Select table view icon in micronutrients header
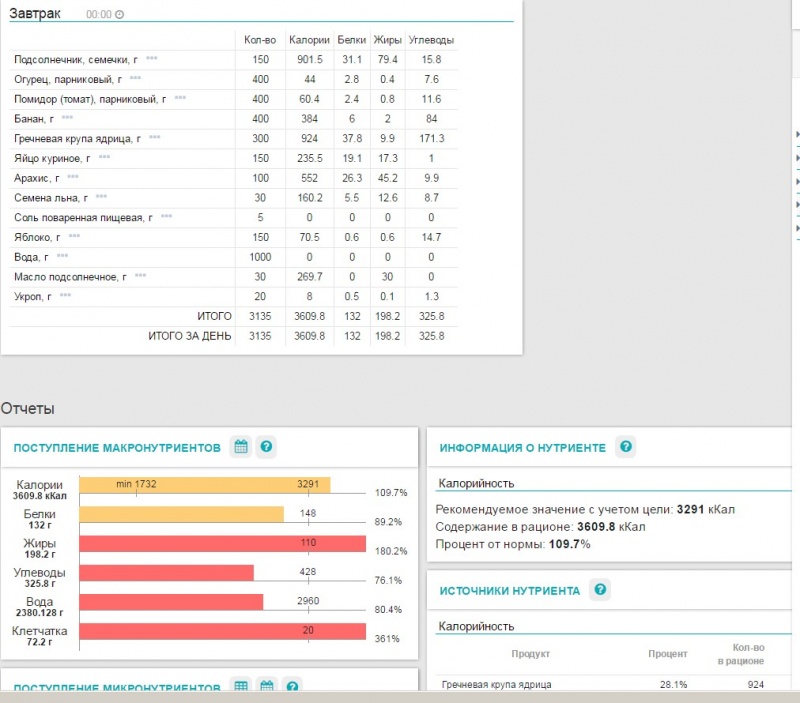The width and height of the screenshot is (800, 703). pyautogui.click(x=240, y=687)
